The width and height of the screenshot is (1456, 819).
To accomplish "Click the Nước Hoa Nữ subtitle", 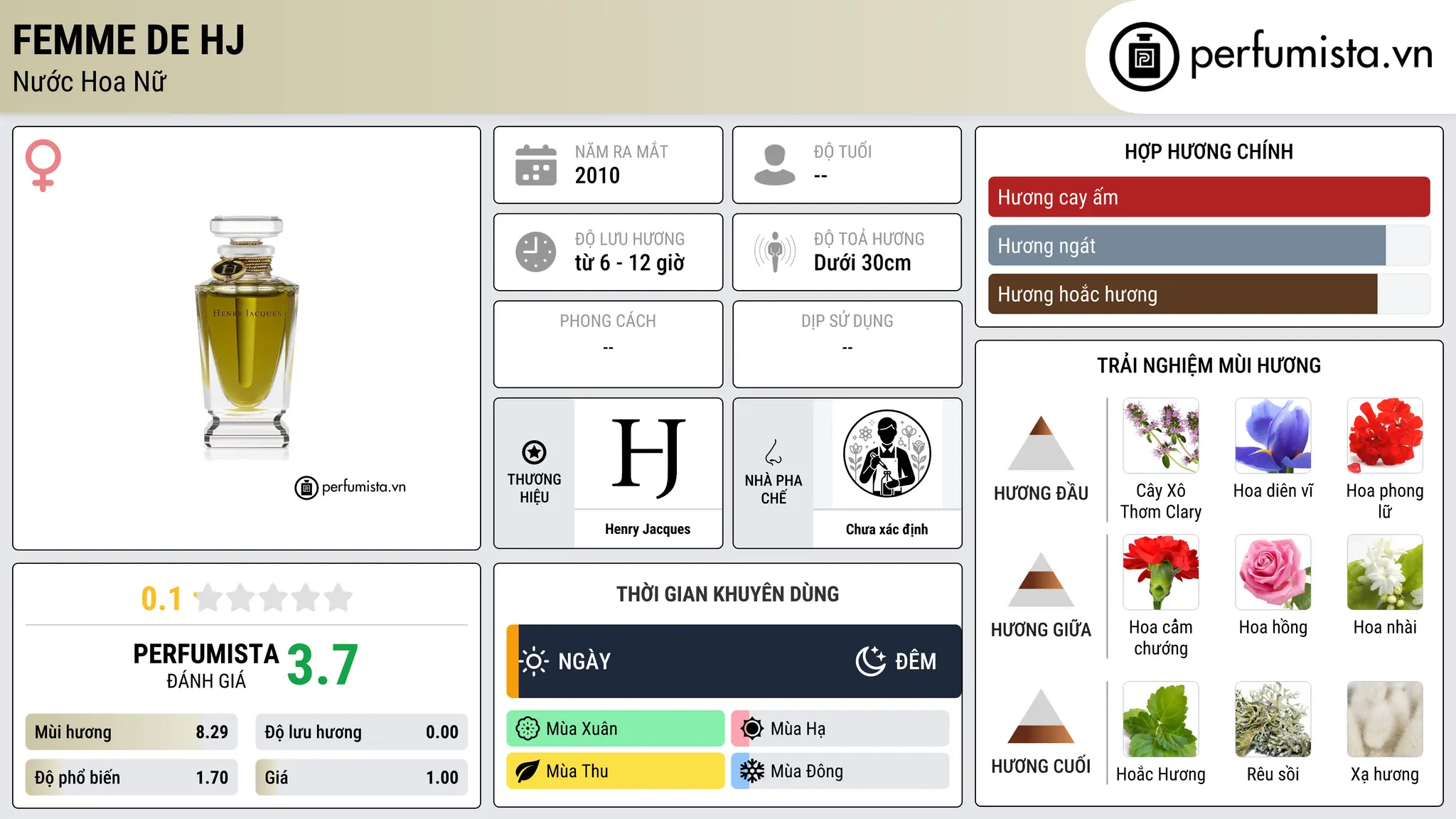I will coord(90,82).
